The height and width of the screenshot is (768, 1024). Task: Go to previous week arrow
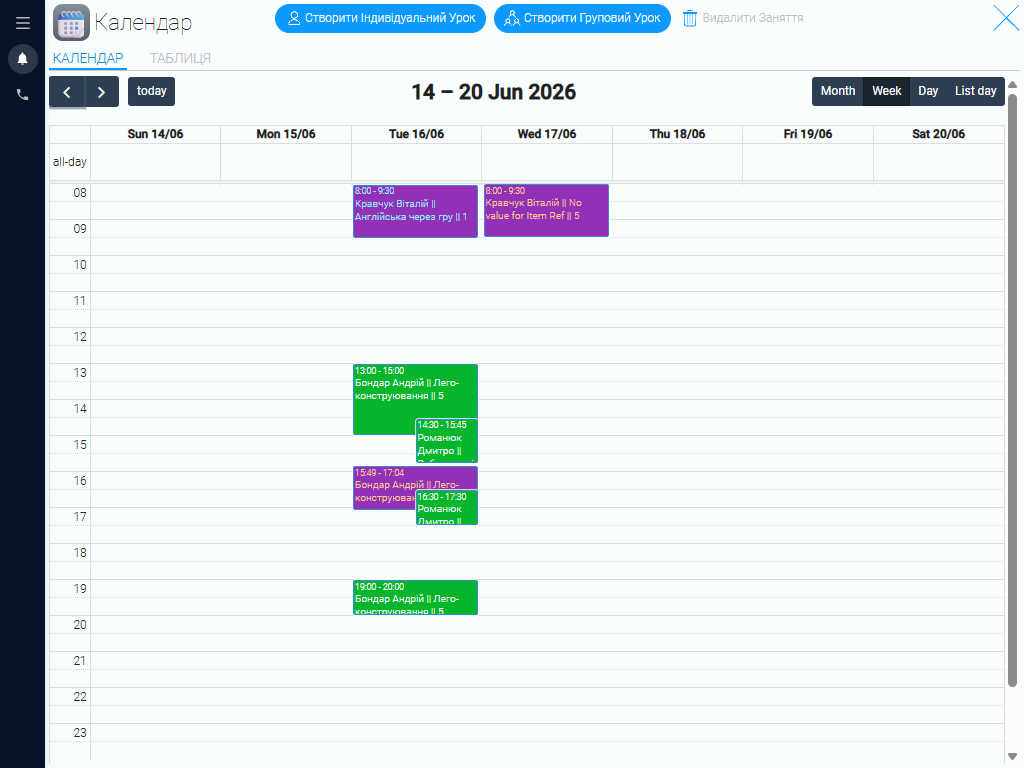[x=67, y=92]
